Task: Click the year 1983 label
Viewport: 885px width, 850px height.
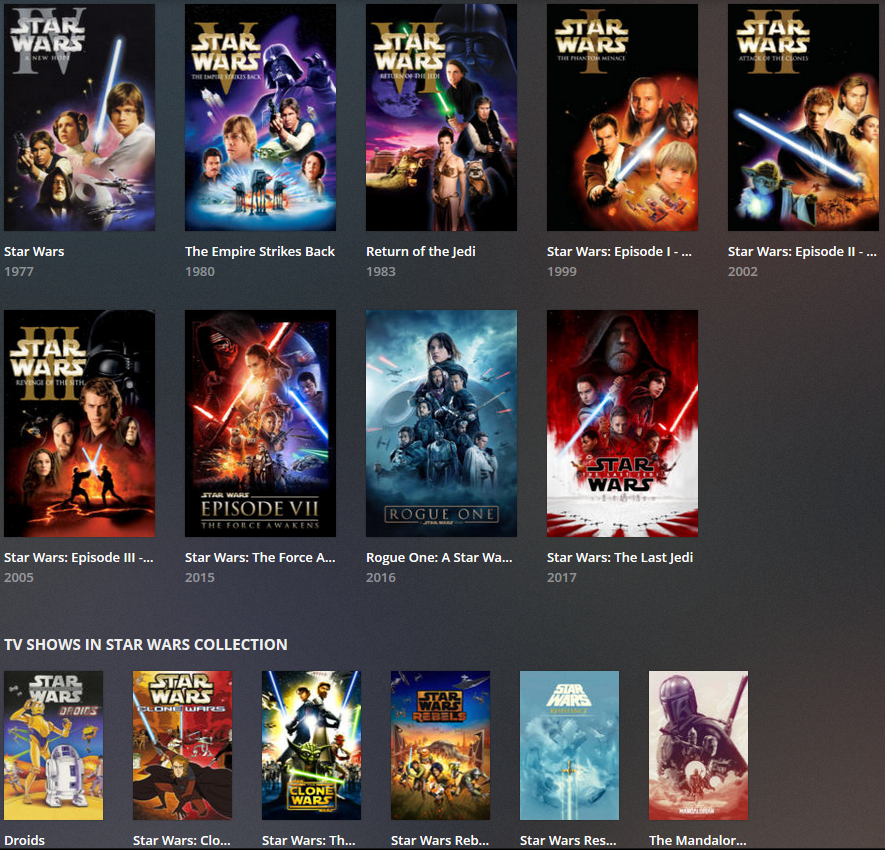Action: pos(381,271)
